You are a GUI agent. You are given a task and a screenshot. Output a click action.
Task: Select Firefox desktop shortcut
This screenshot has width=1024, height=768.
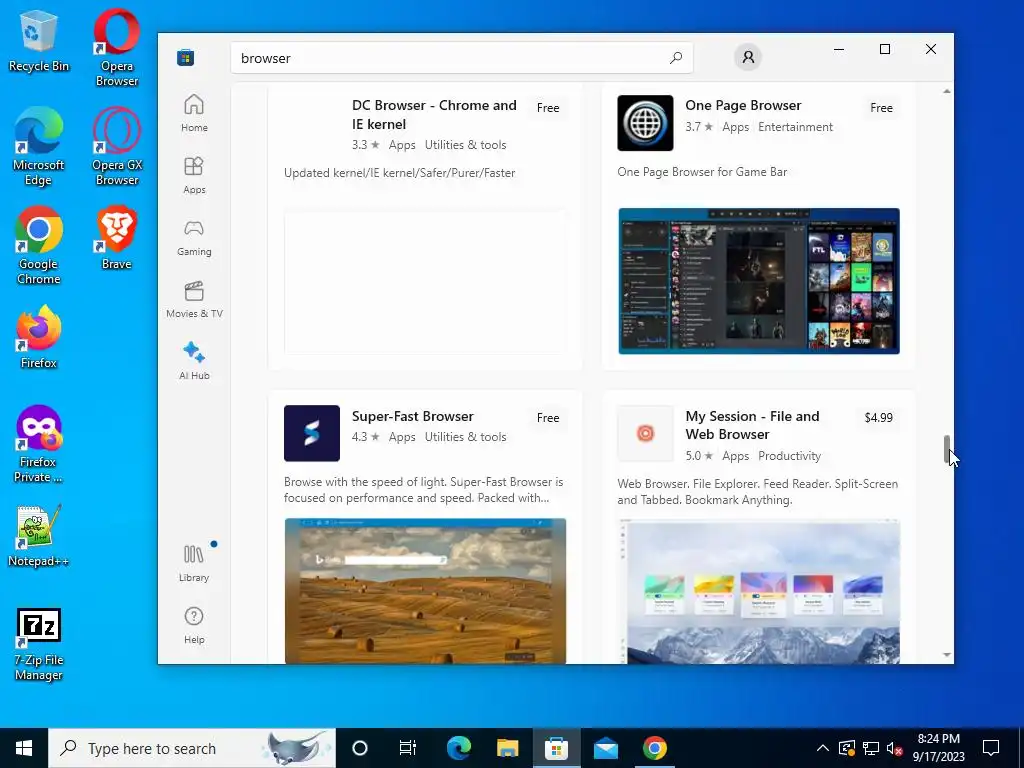[x=39, y=337]
